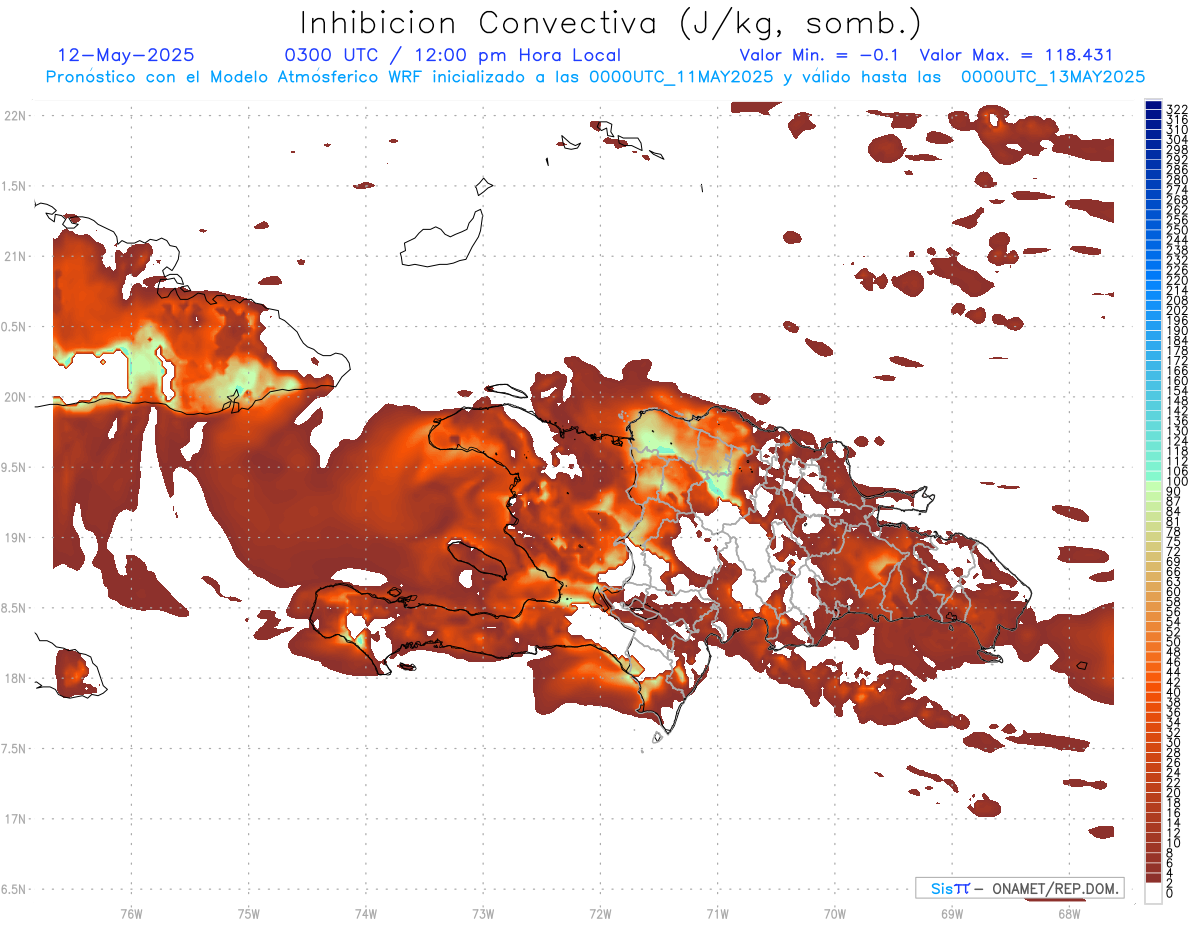Click the "0300 UTC / 12:00 pm Hora Local" time label
1200x927 pixels.
click(x=453, y=55)
